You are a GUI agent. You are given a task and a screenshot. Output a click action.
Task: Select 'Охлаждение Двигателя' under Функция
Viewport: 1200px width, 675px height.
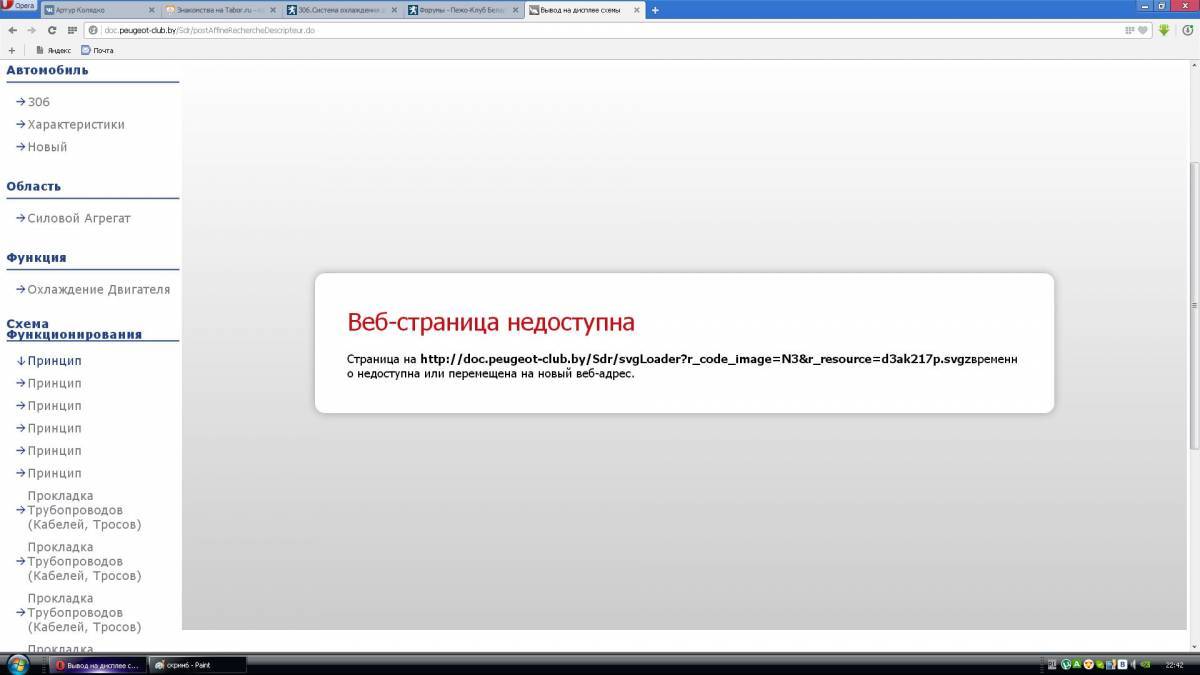pos(98,290)
